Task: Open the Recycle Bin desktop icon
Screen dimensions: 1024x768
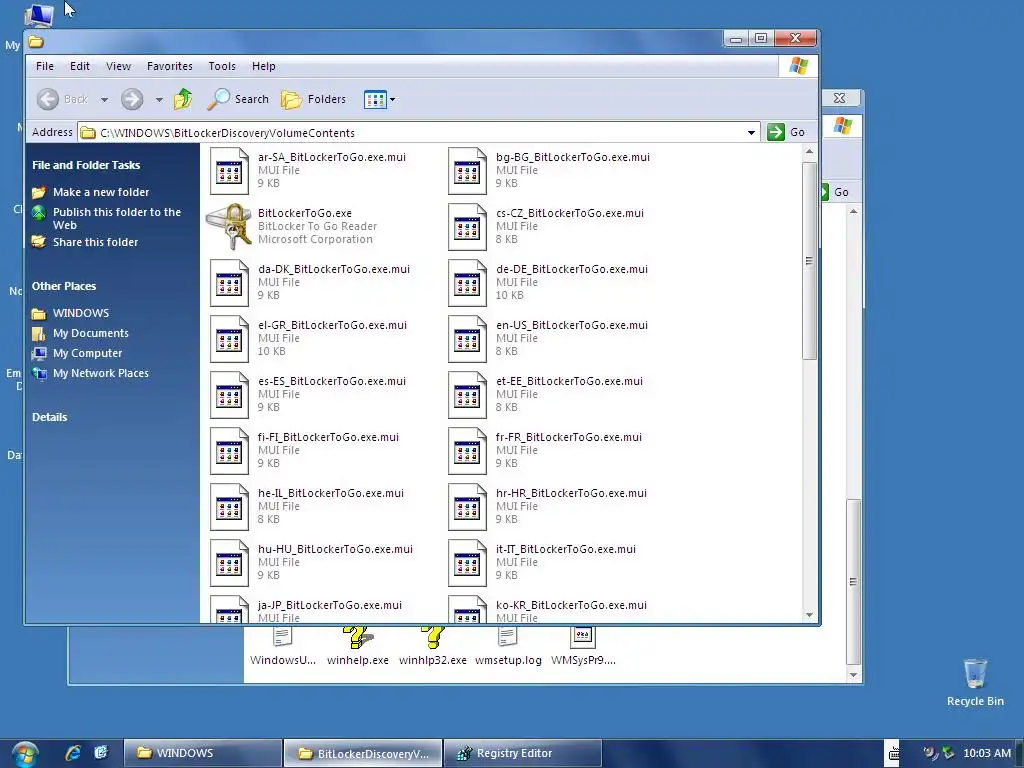Action: (x=975, y=682)
